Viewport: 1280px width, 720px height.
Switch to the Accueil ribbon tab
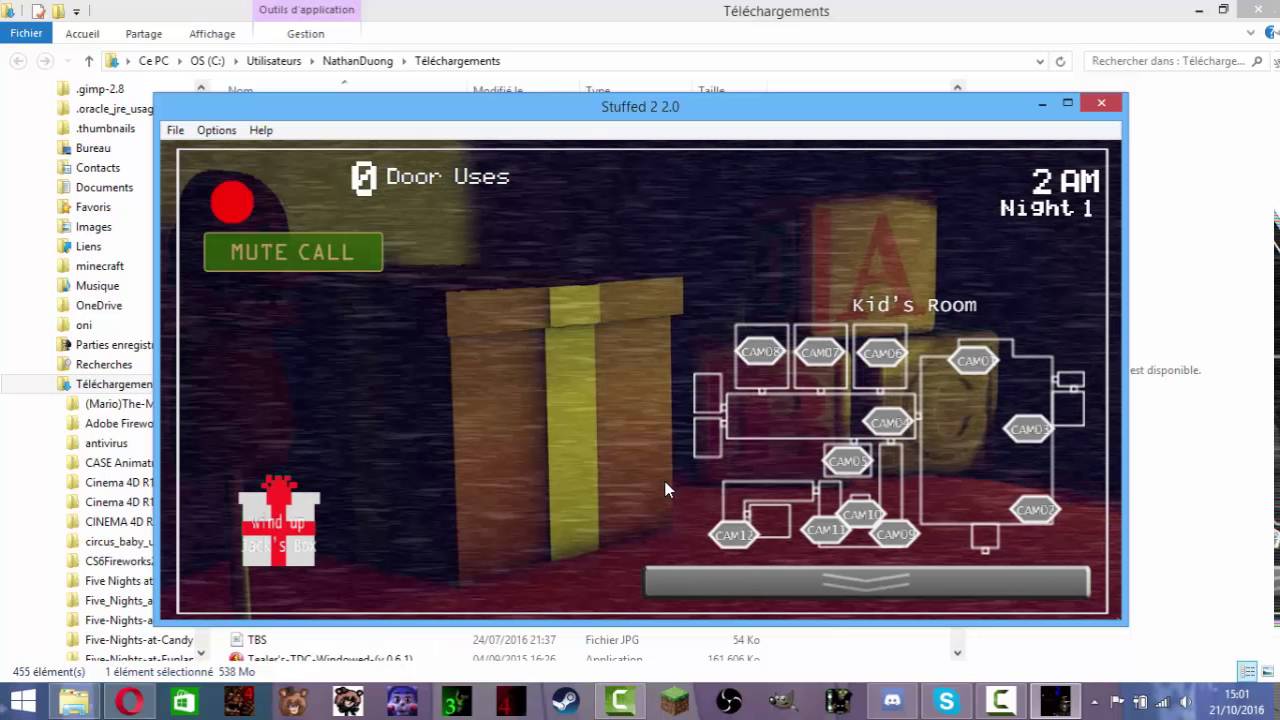(x=82, y=34)
